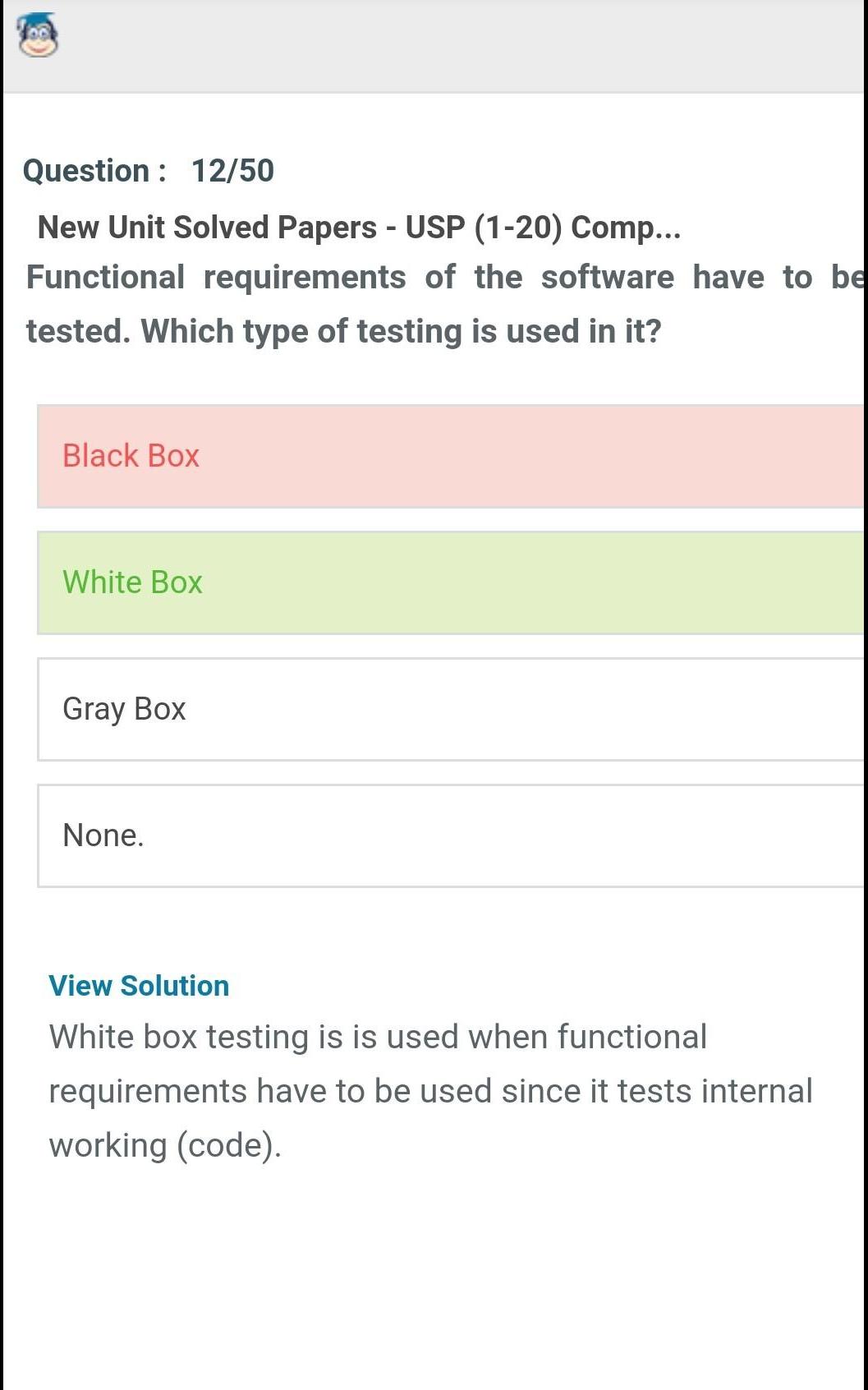This screenshot has width=868, height=1390.
Task: Click the truncated Comp... paper name ending
Action: pos(626,228)
